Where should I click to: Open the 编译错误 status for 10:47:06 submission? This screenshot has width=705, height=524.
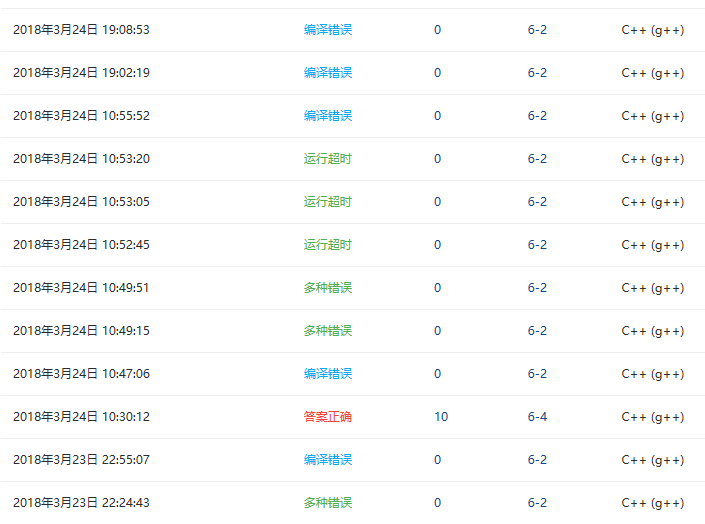(x=328, y=374)
